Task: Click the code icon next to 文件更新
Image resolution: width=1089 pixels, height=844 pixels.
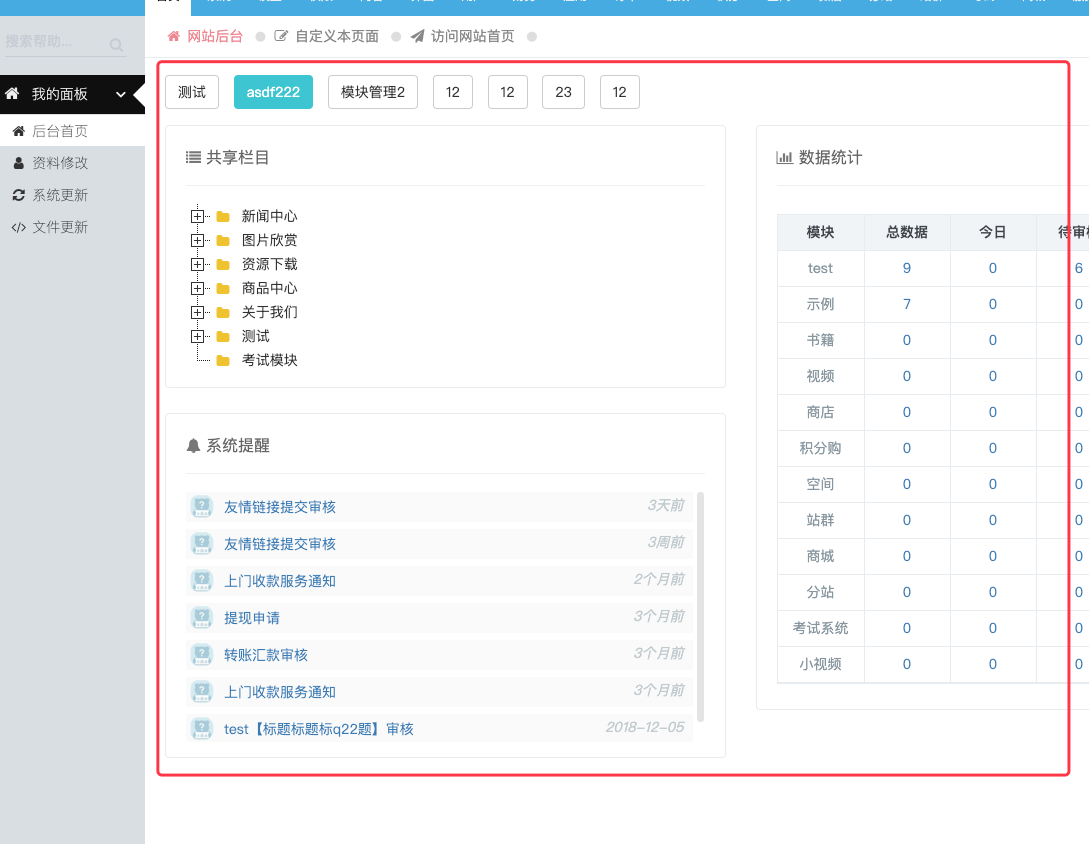Action: click(x=19, y=227)
